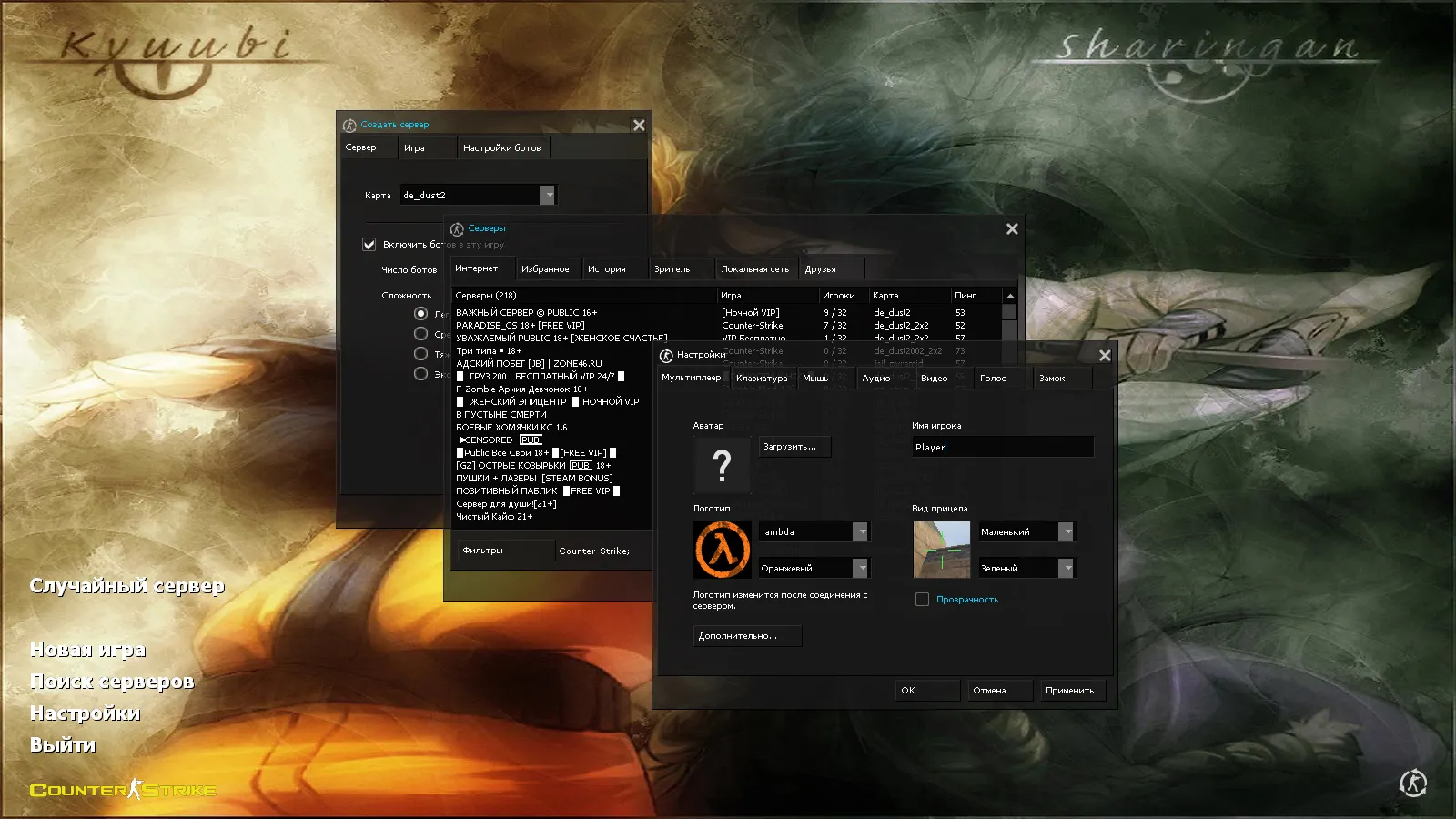The height and width of the screenshot is (819, 1456).
Task: Select the first difficulty radio button
Action: [x=420, y=314]
